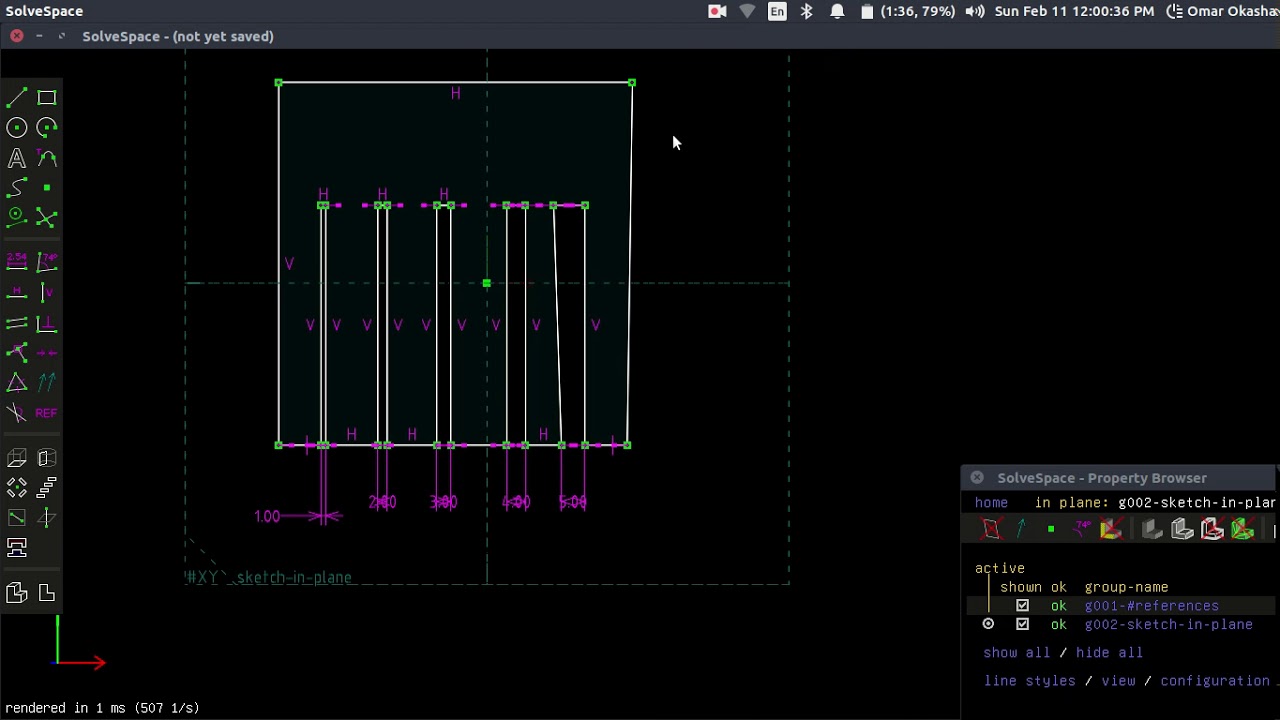Open the g001-#references group
Image resolution: width=1280 pixels, height=720 pixels.
click(x=1152, y=606)
